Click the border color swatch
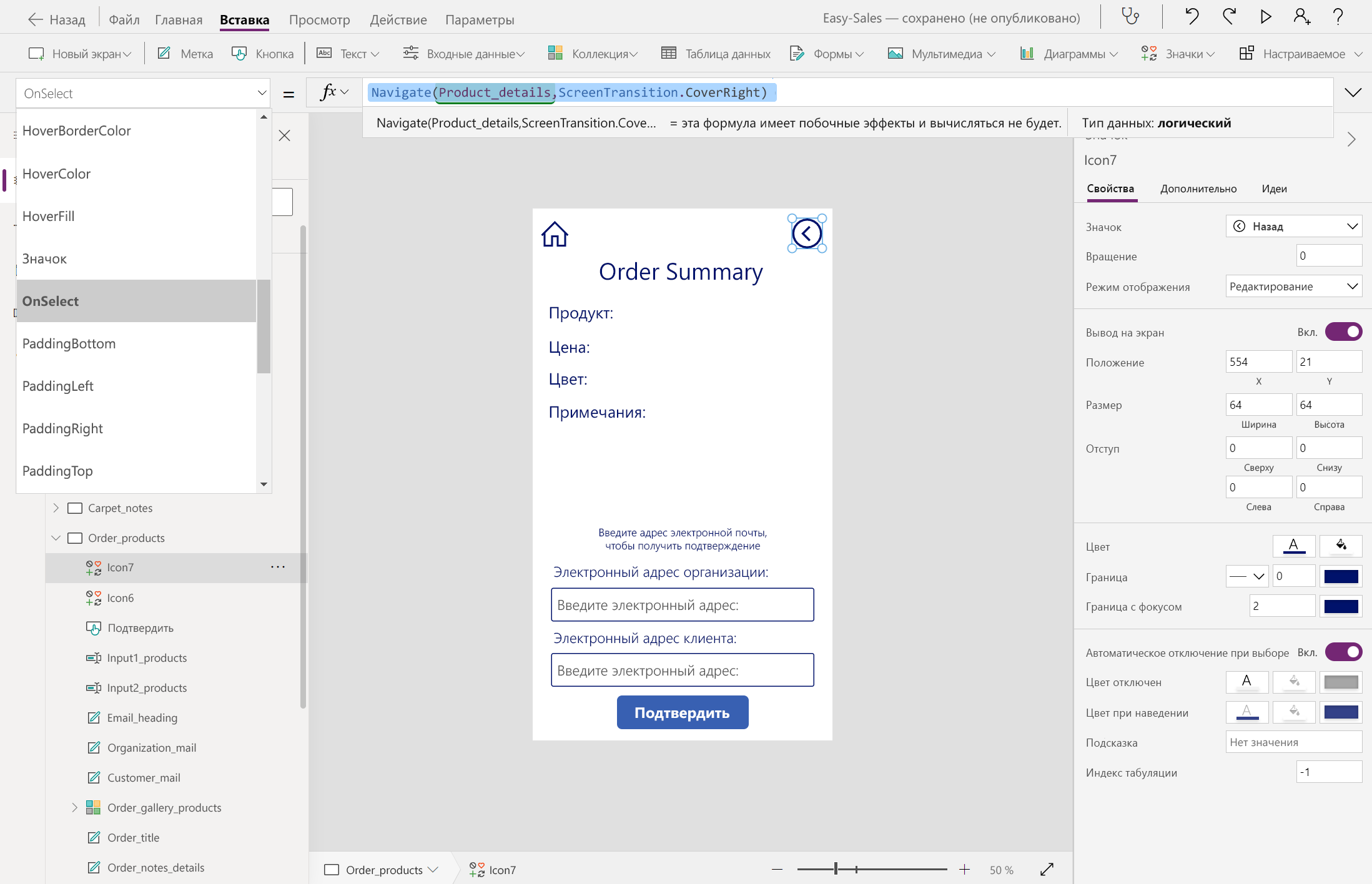1372x884 pixels. 1341,576
